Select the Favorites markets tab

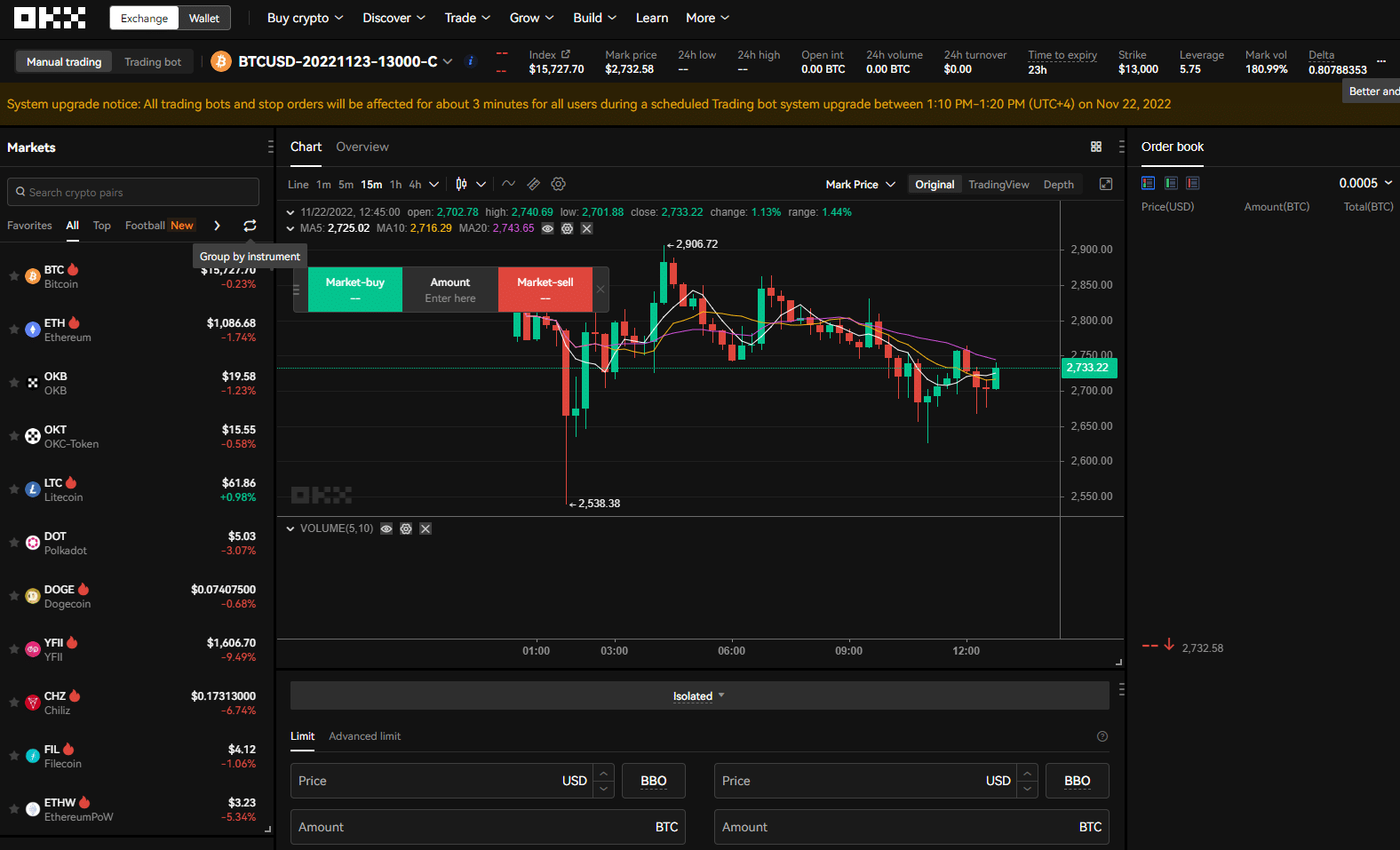pos(29,226)
